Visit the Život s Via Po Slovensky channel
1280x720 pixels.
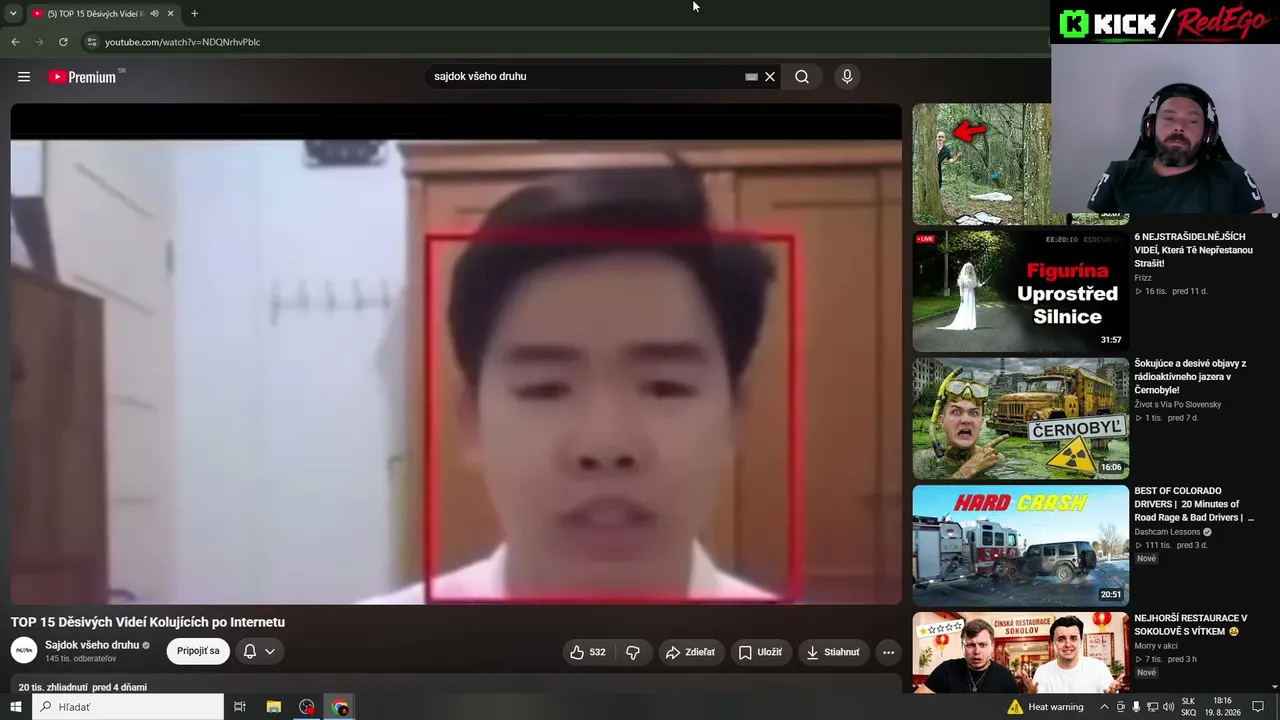(x=1177, y=405)
